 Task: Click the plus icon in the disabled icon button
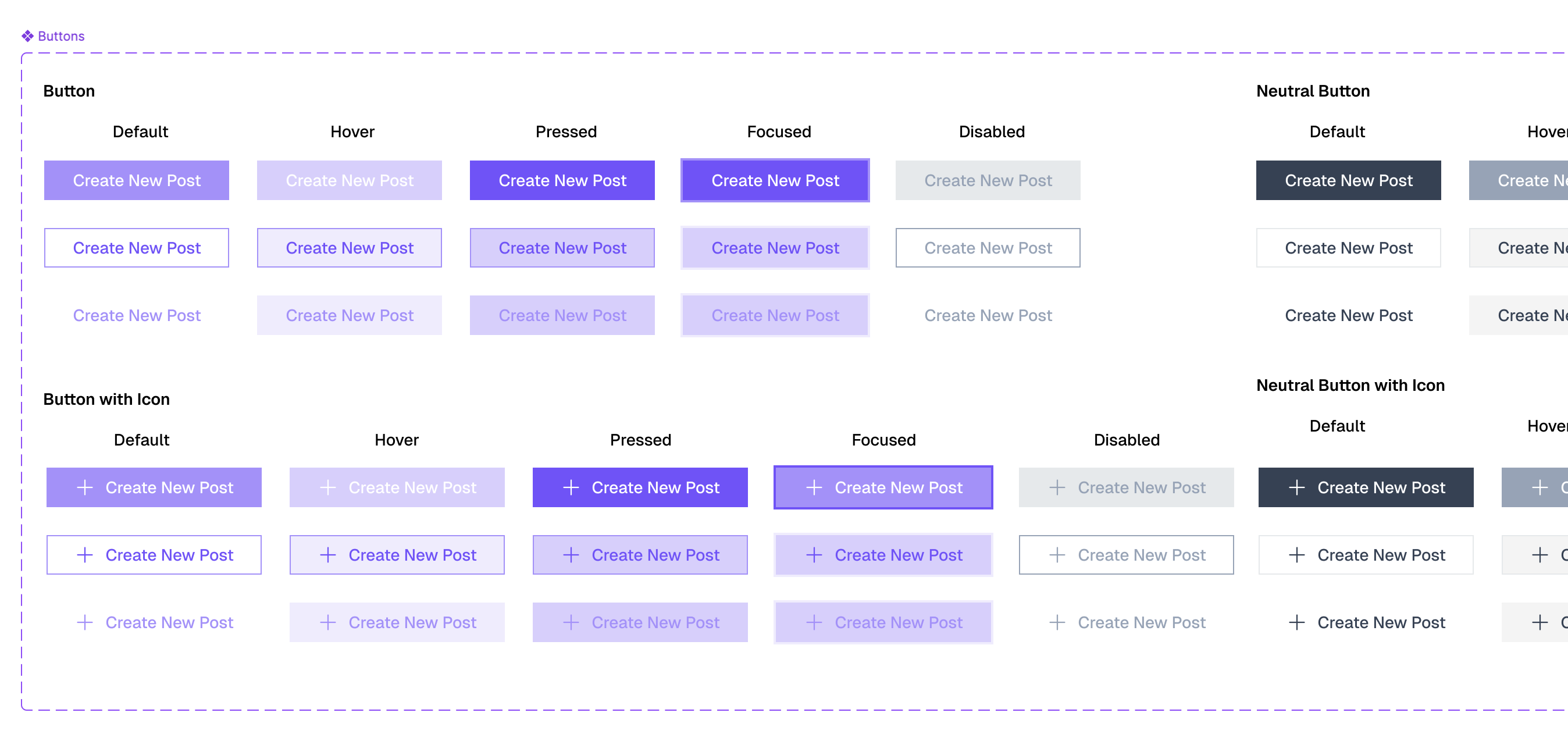coord(1057,487)
